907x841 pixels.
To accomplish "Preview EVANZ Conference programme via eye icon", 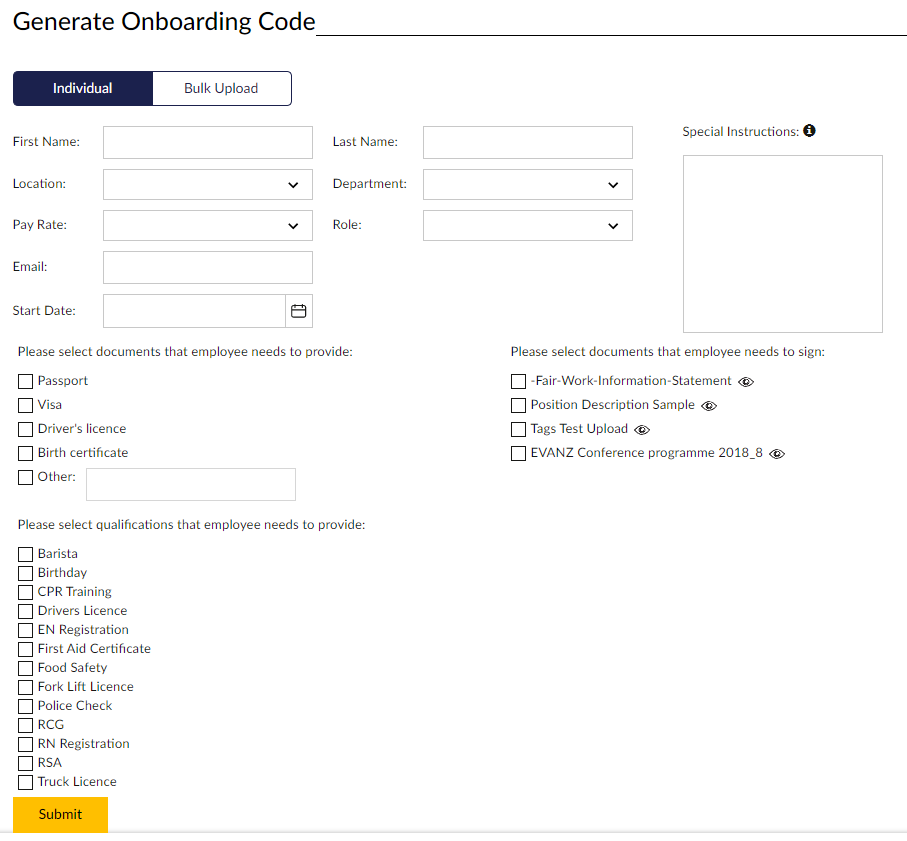I will pos(777,454).
